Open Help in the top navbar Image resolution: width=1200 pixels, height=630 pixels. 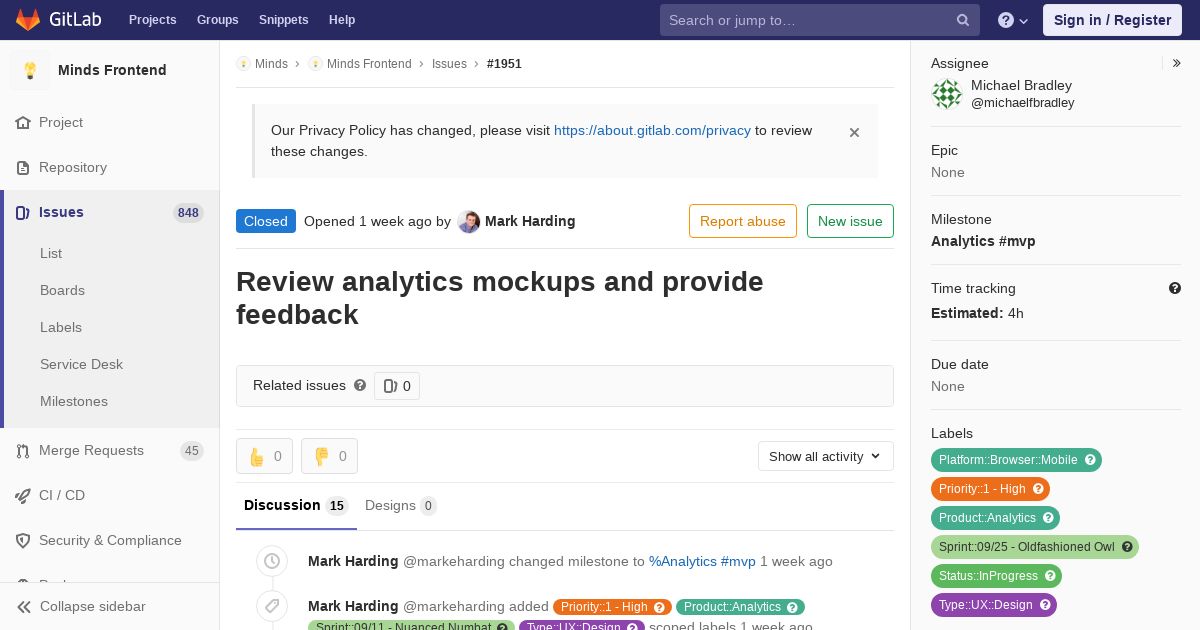pyautogui.click(x=342, y=20)
